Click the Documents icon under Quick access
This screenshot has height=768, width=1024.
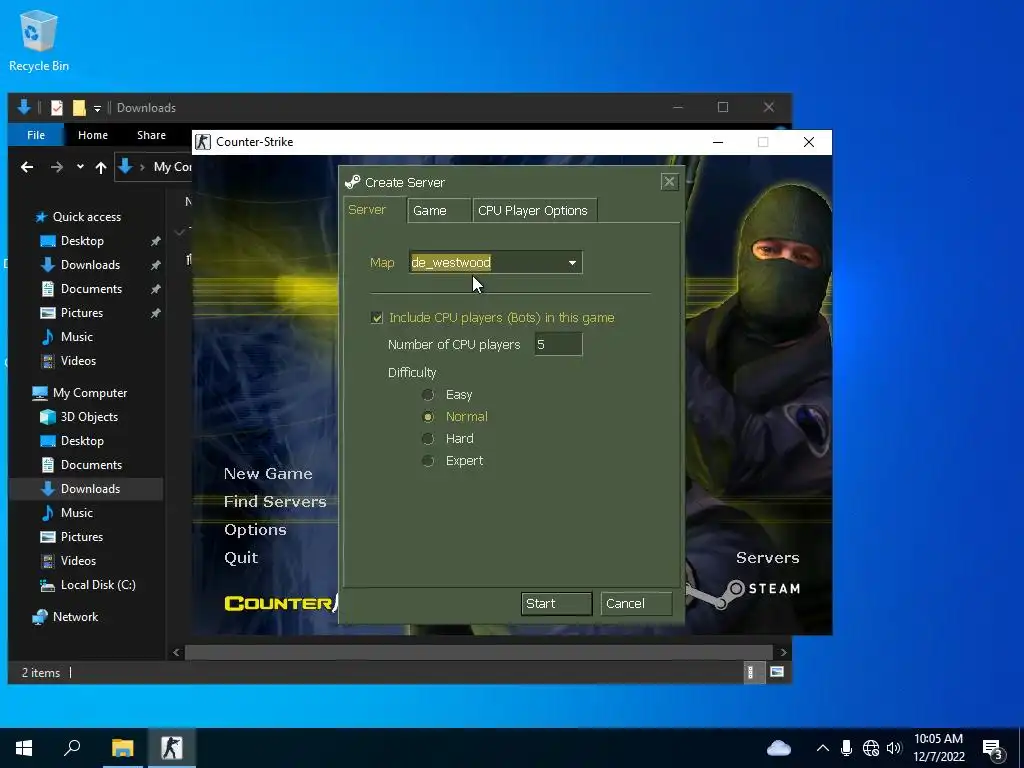(48, 289)
